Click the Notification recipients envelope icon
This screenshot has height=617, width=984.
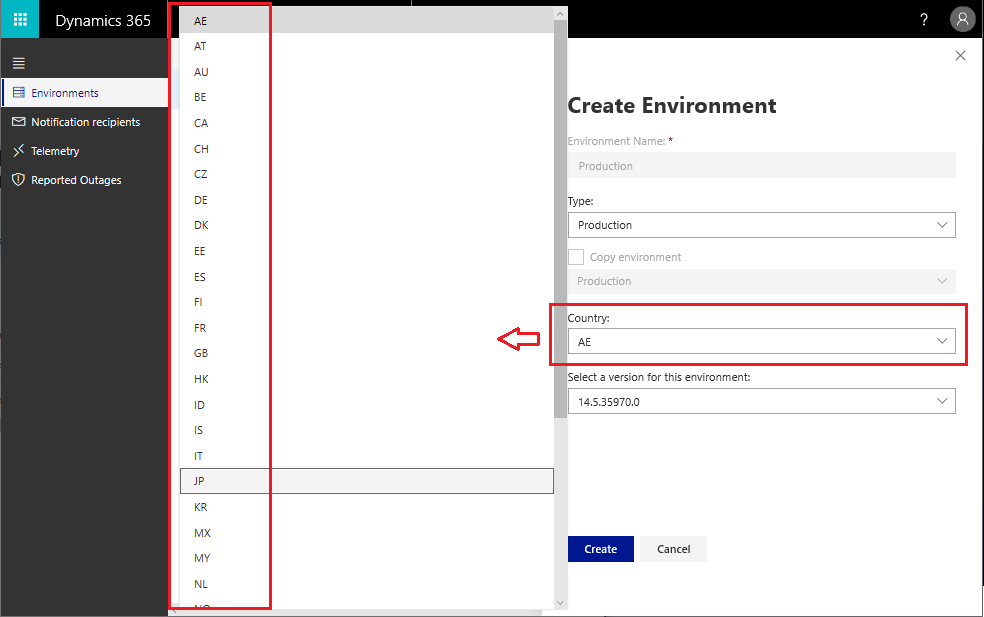click(x=19, y=122)
